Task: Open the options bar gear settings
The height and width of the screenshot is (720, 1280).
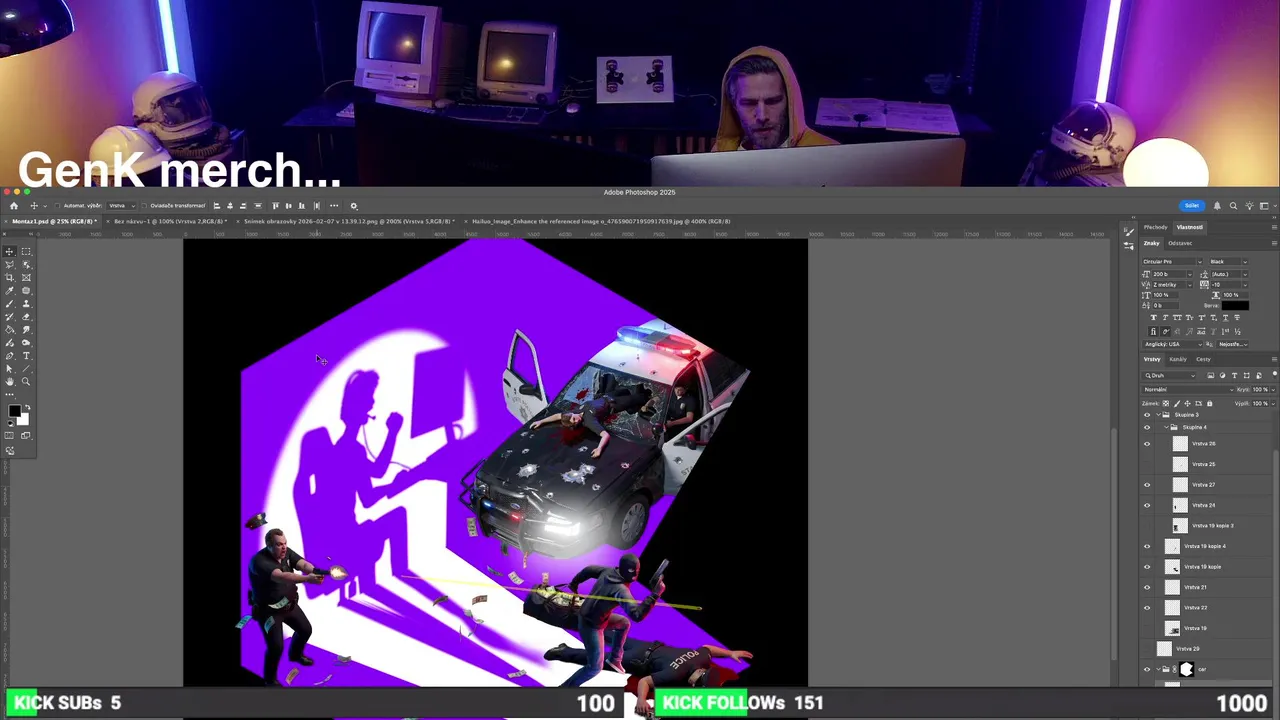Action: click(353, 205)
